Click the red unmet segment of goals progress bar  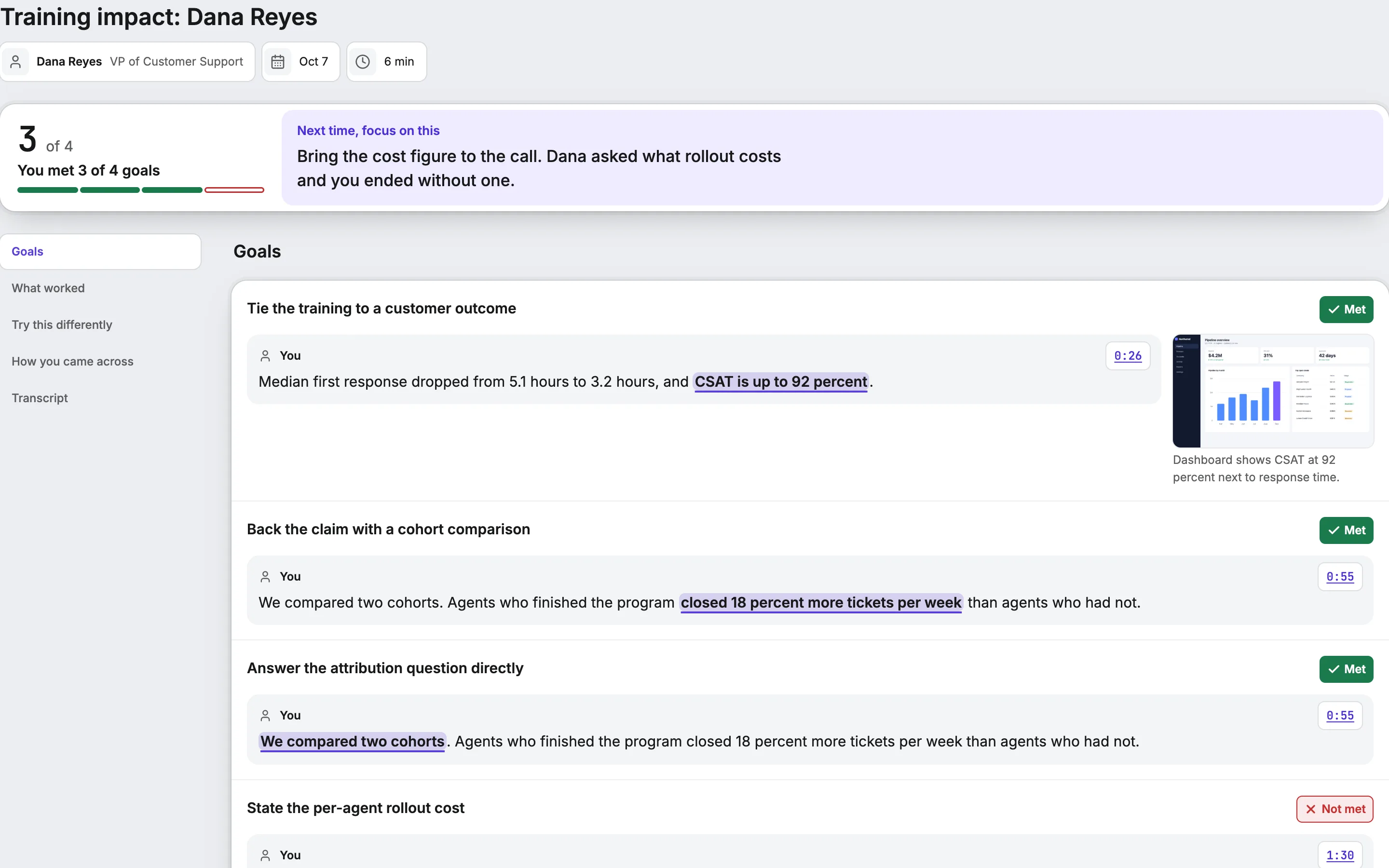point(234,190)
